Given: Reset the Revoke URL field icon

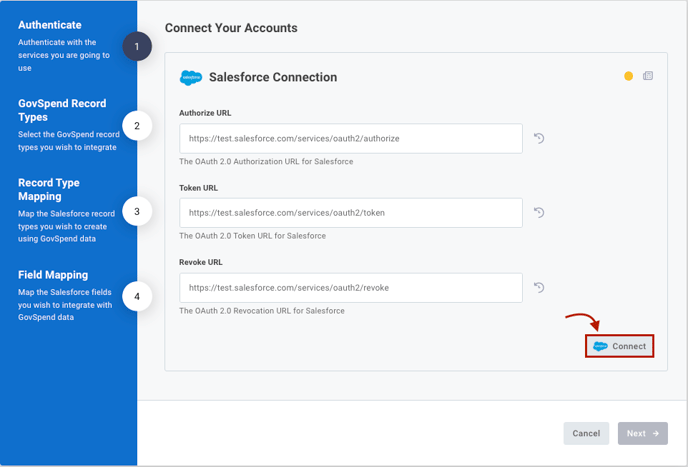Looking at the screenshot, I should point(539,287).
